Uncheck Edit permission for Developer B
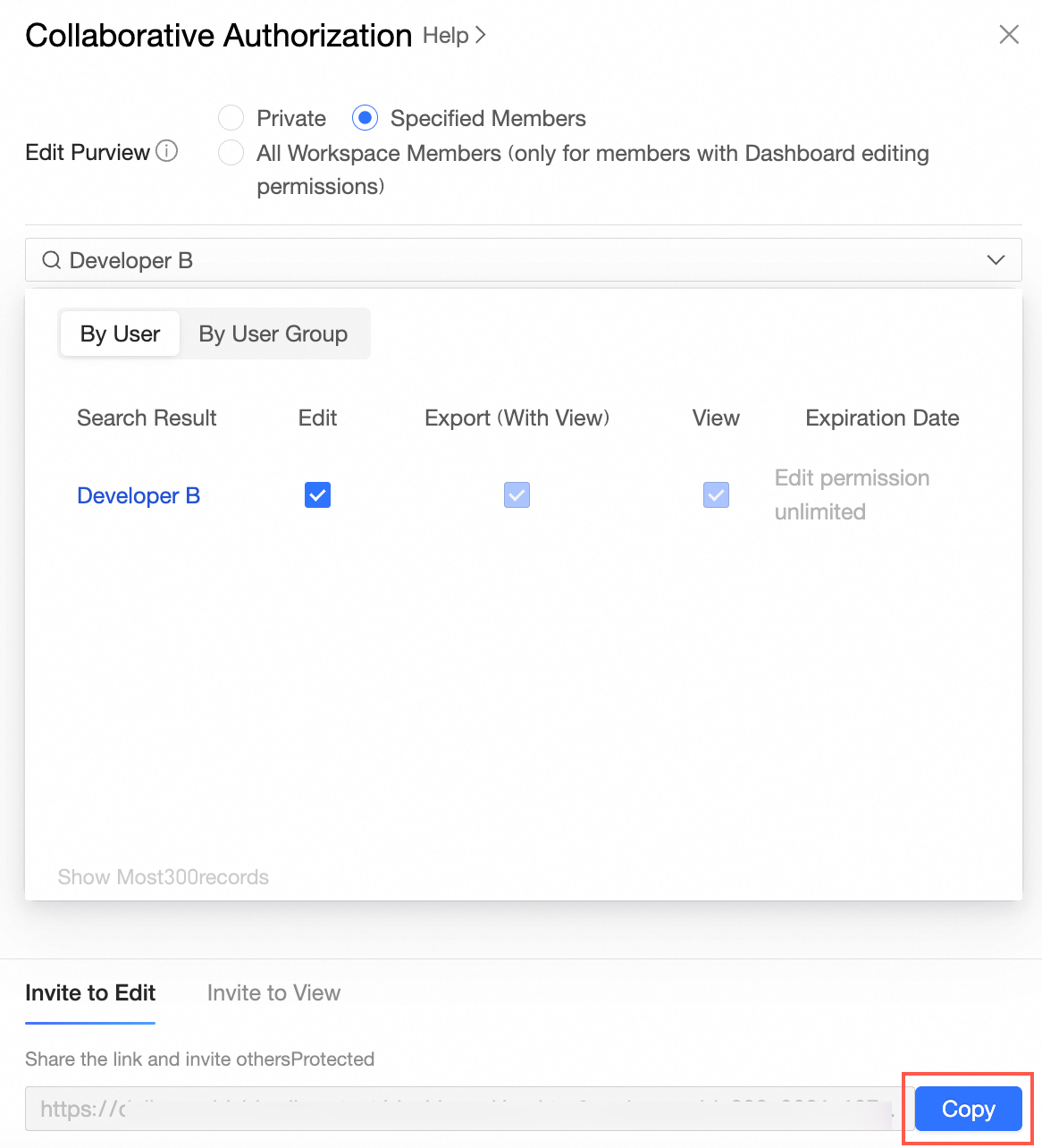 317,494
